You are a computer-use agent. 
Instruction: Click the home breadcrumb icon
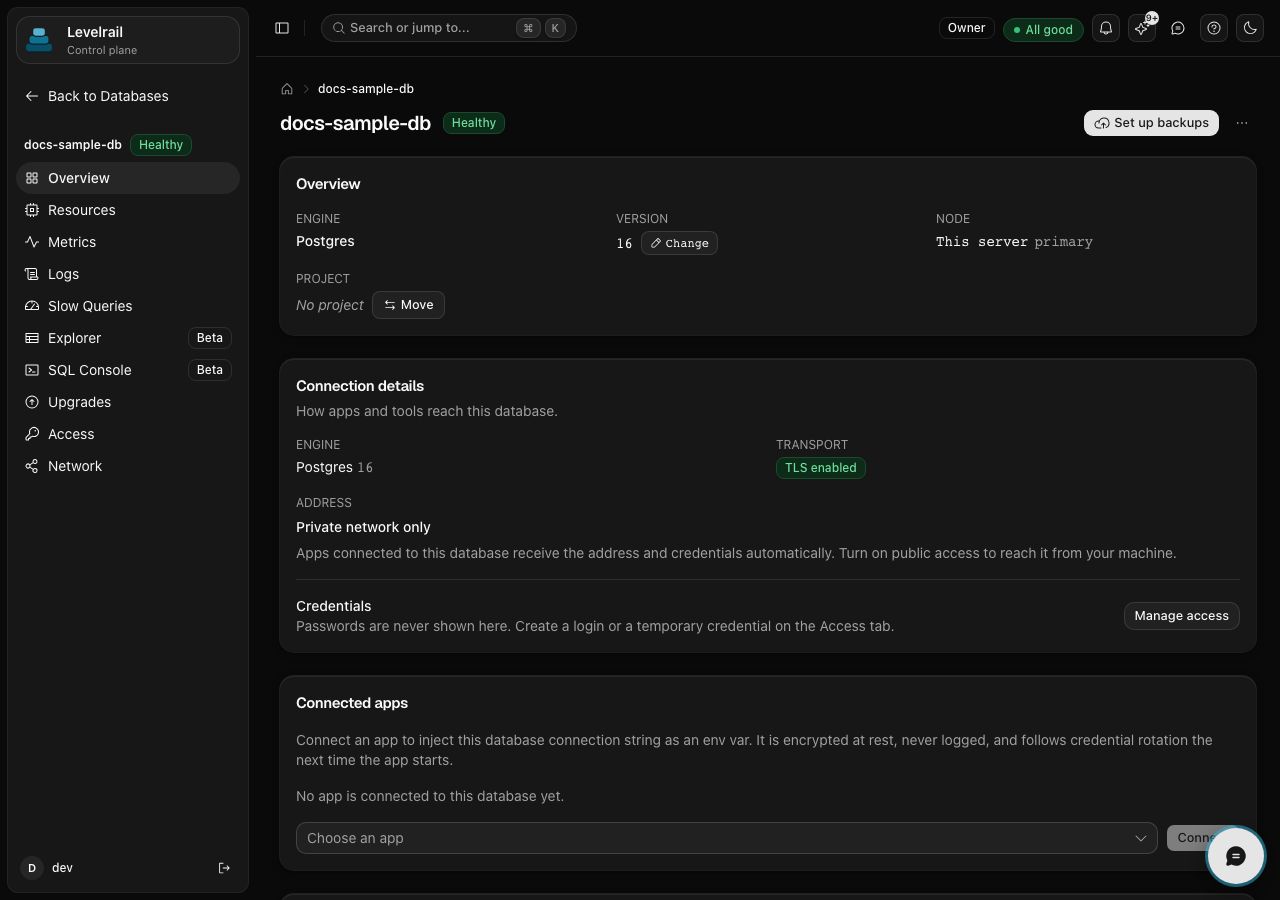(x=287, y=89)
